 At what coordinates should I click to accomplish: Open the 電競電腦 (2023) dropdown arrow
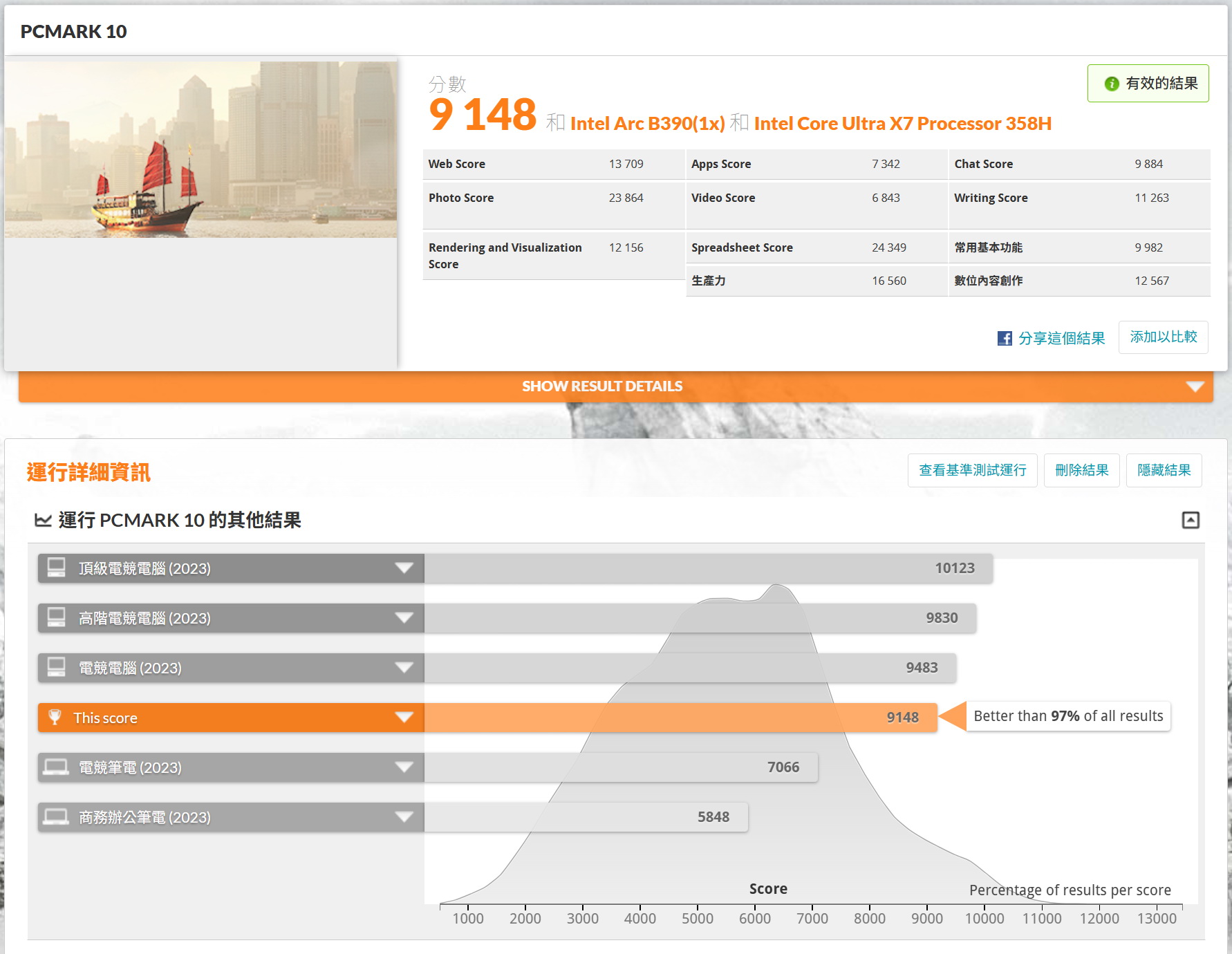click(404, 668)
